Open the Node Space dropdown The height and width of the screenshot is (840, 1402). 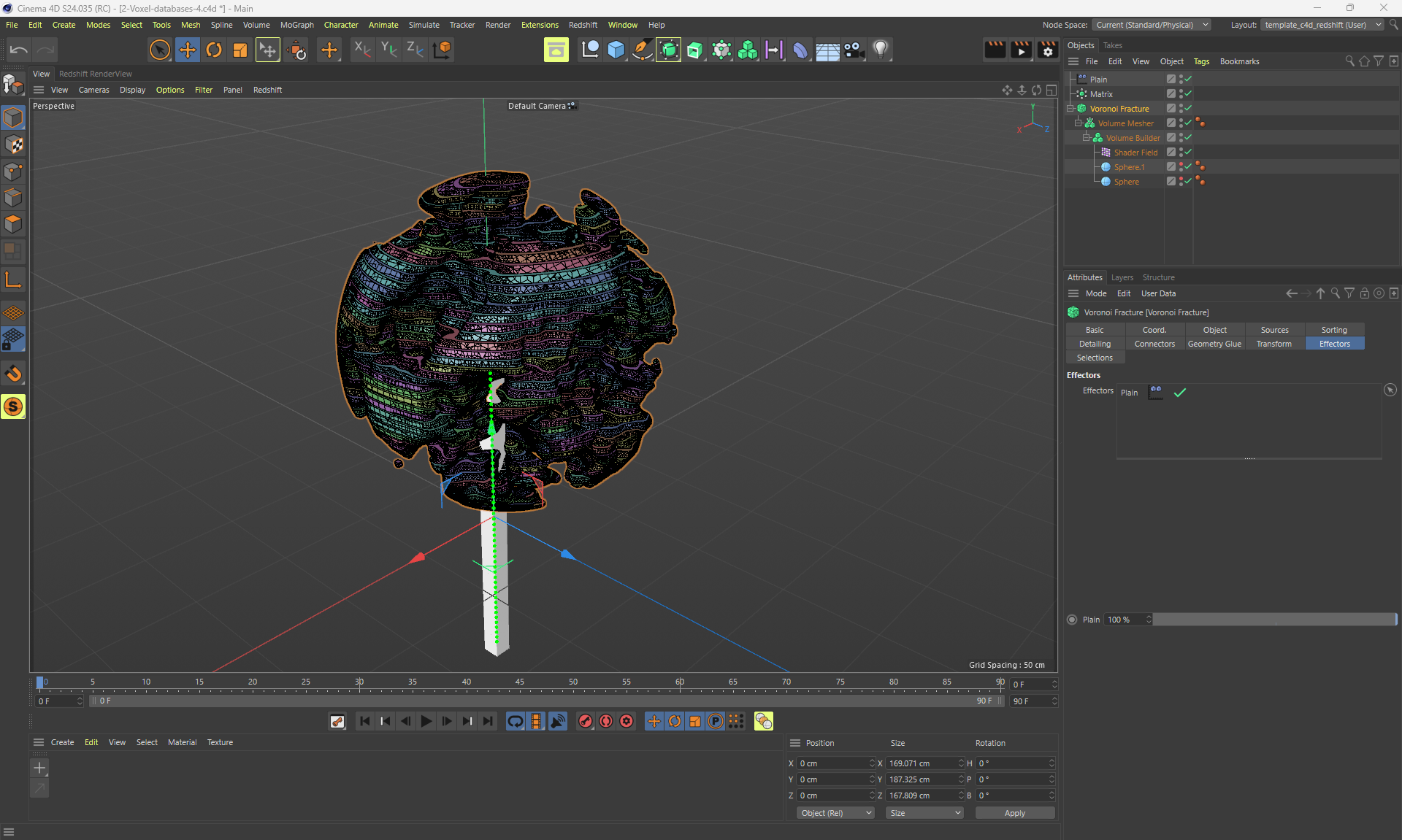coord(1152,25)
